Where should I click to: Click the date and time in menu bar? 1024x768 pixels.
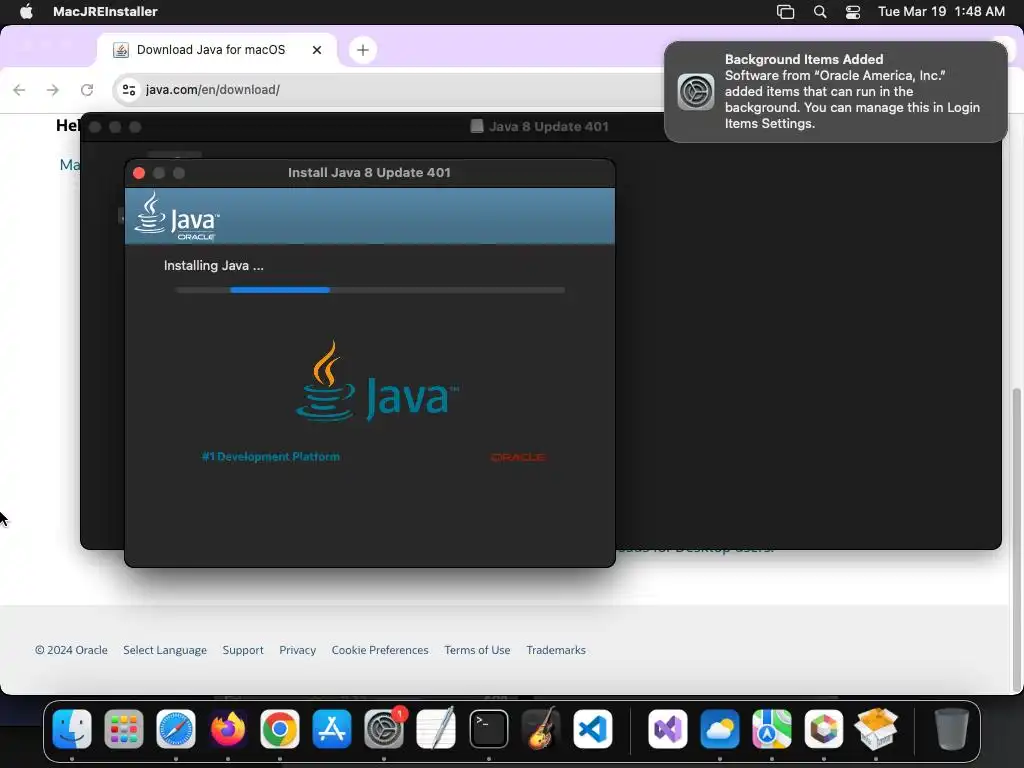941,11
